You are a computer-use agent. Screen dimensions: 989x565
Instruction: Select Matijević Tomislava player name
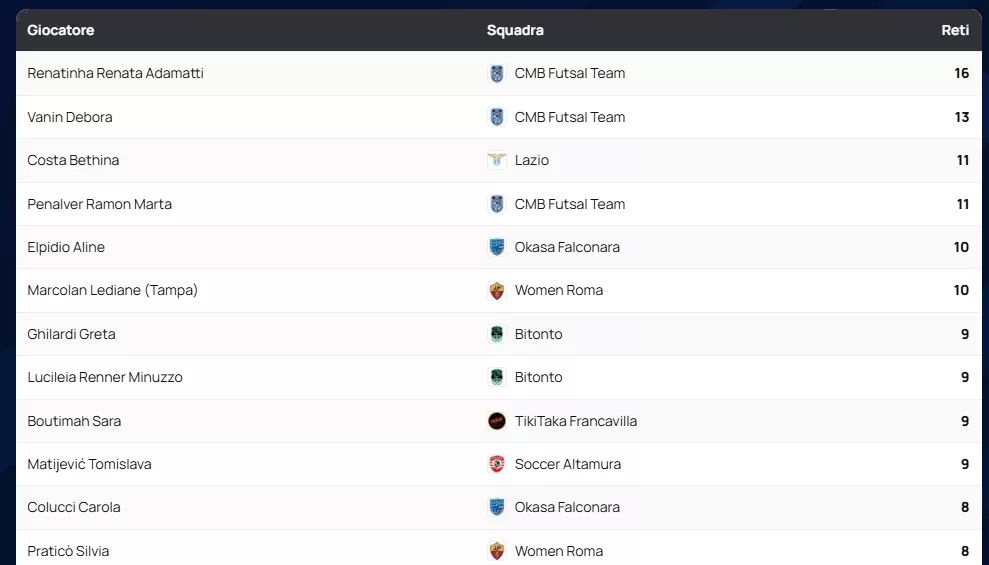(x=89, y=464)
